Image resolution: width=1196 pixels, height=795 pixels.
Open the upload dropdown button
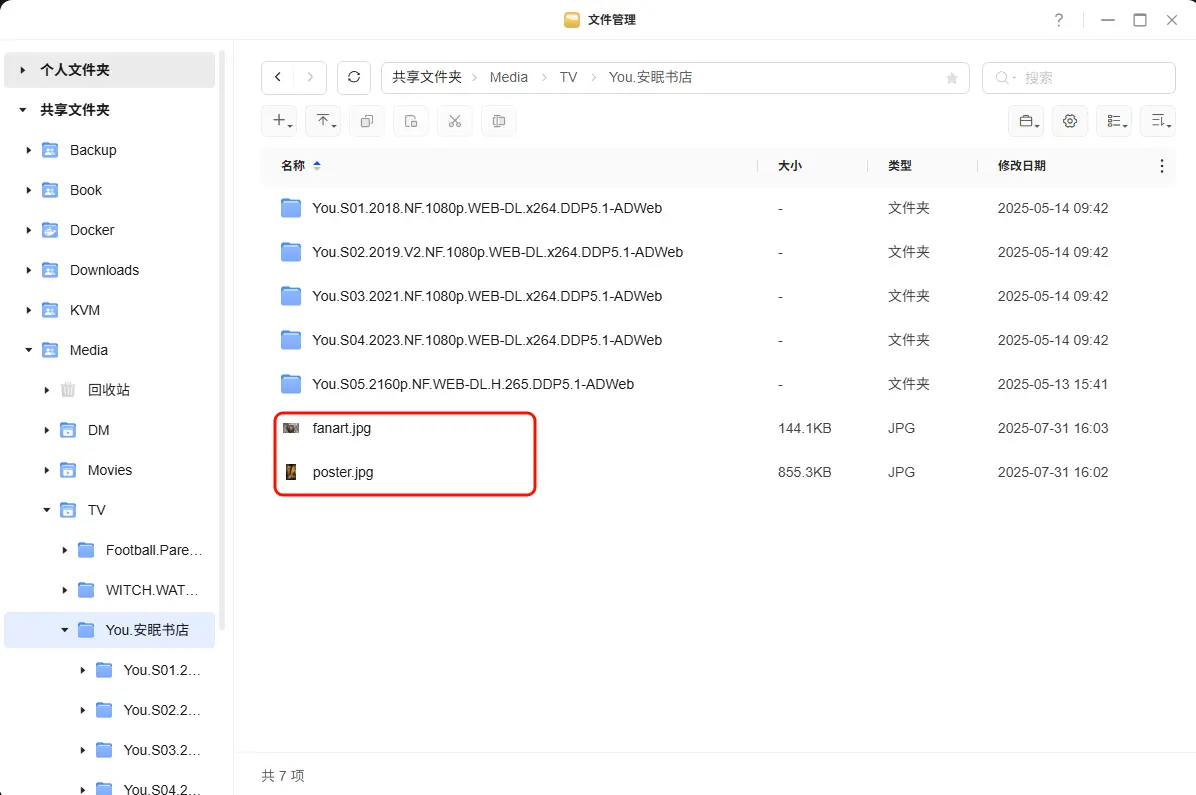tap(326, 121)
